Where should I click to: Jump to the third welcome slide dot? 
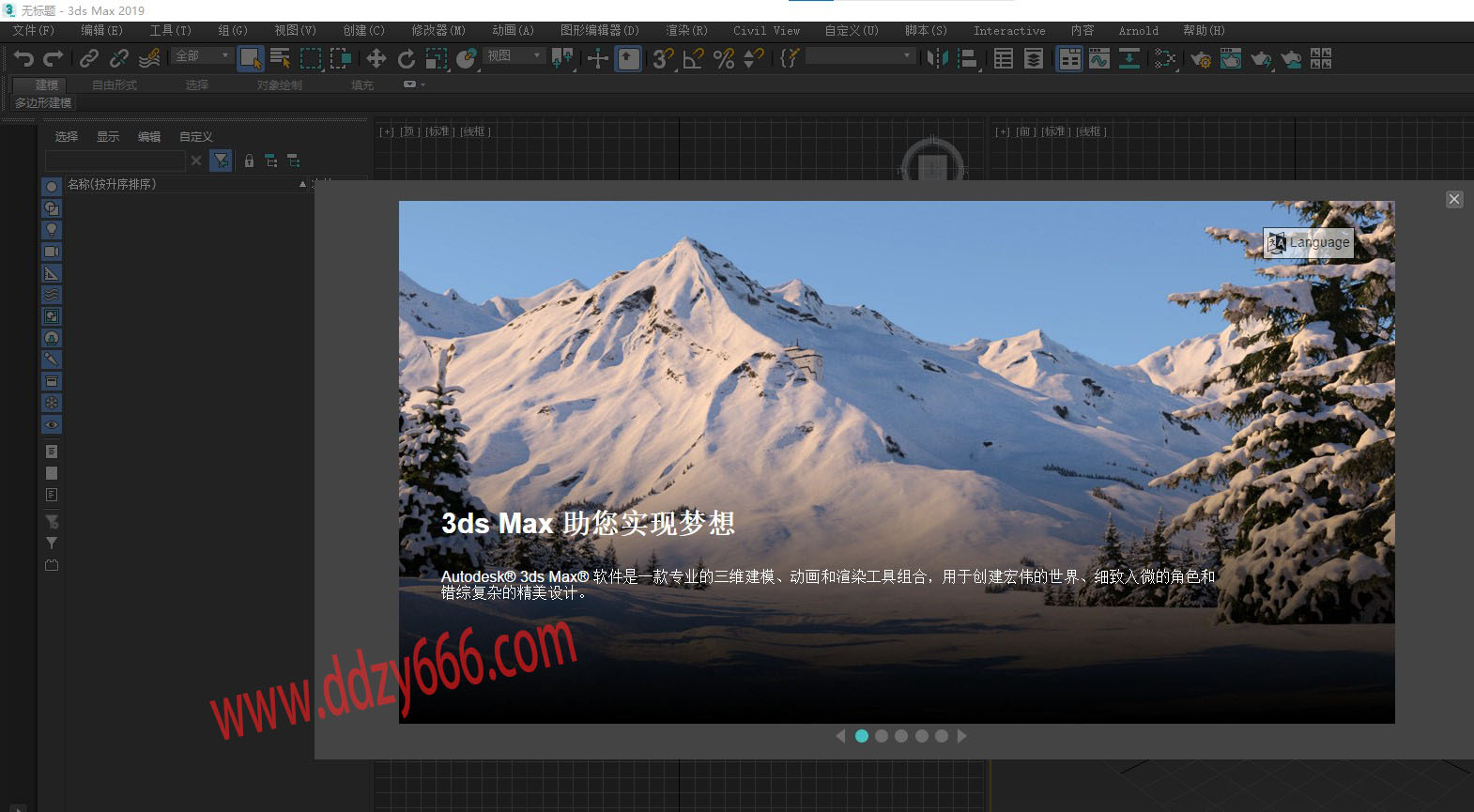901,736
